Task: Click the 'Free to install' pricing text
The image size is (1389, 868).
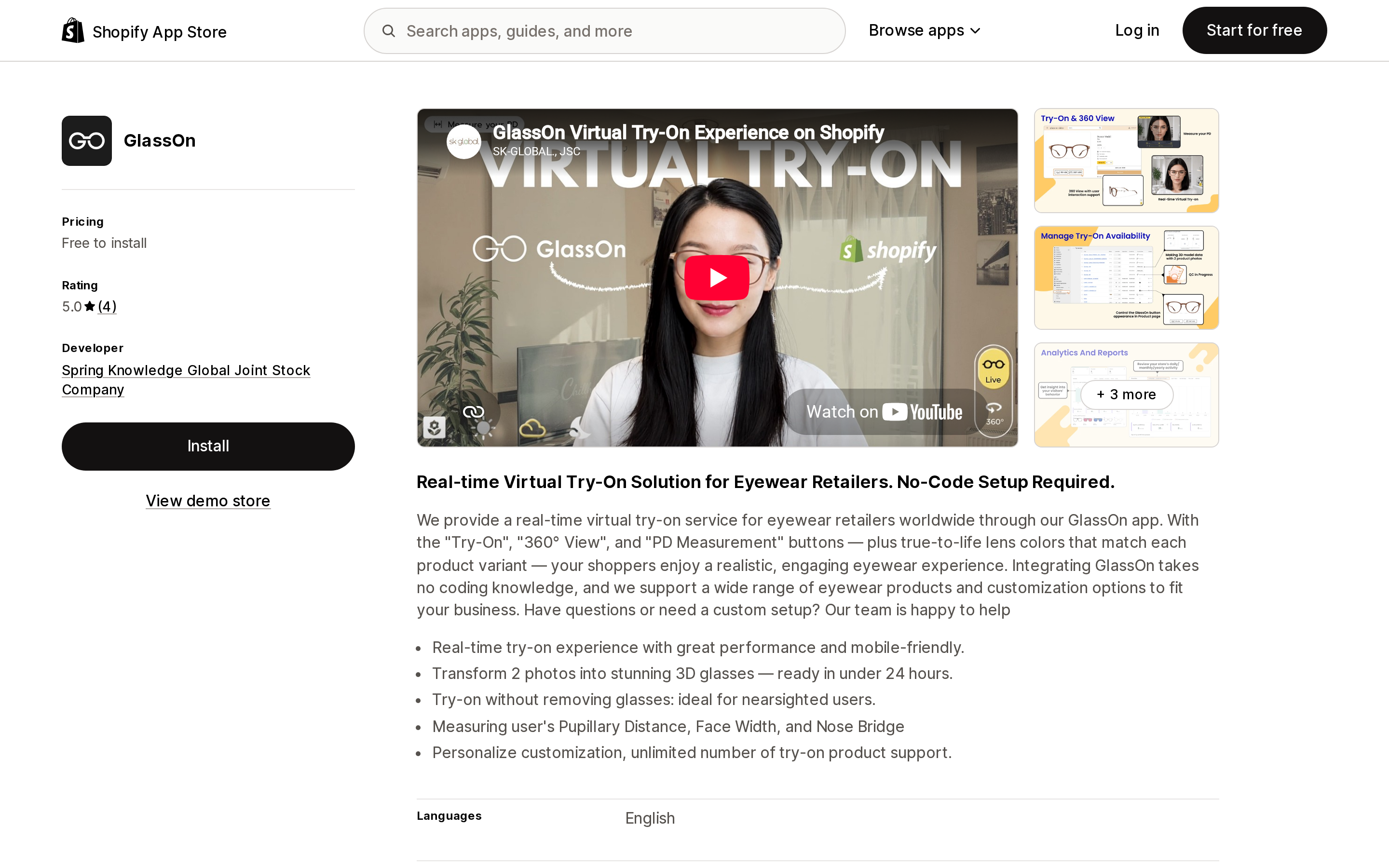Action: coord(105,244)
